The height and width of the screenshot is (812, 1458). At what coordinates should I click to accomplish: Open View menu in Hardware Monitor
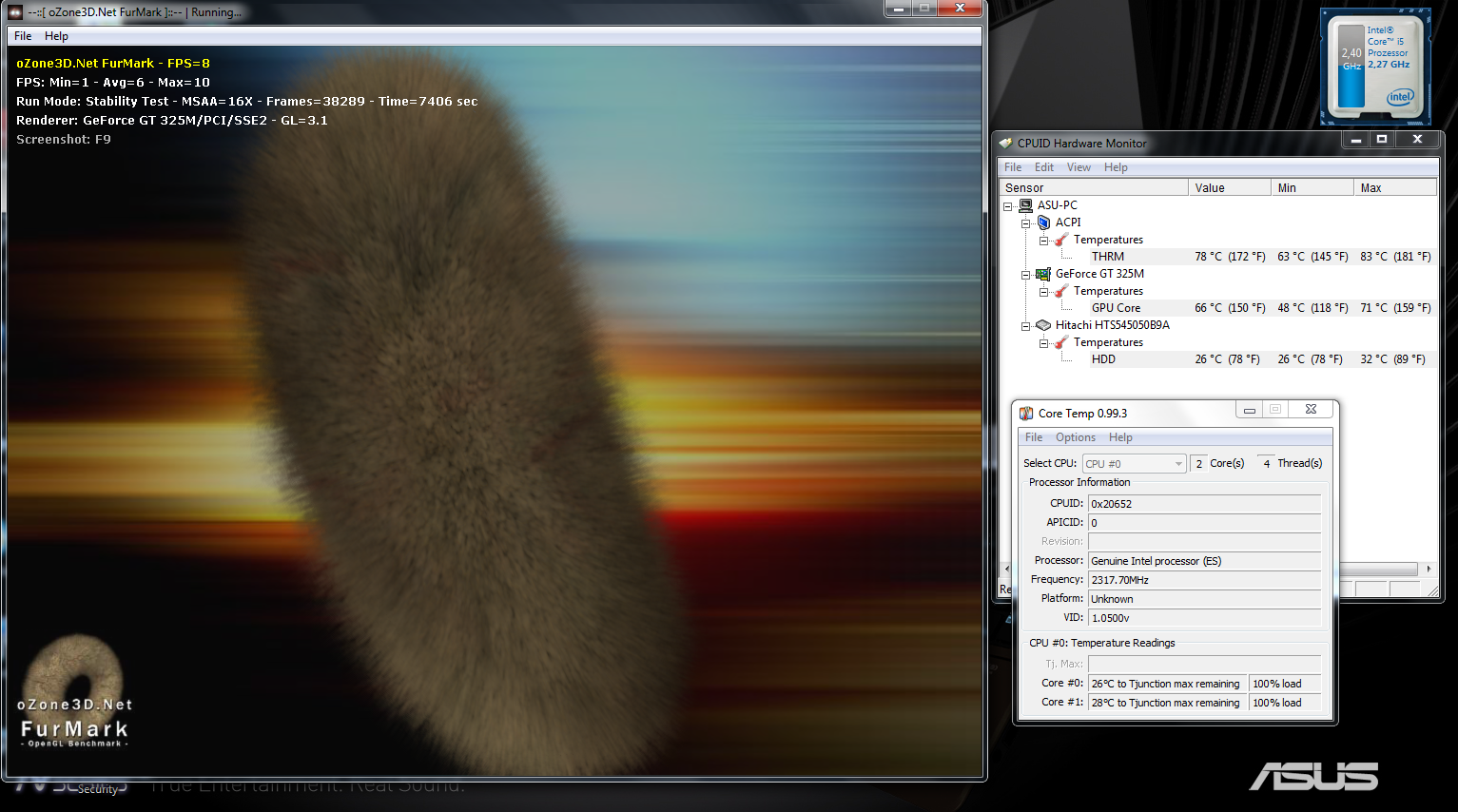coord(1079,167)
